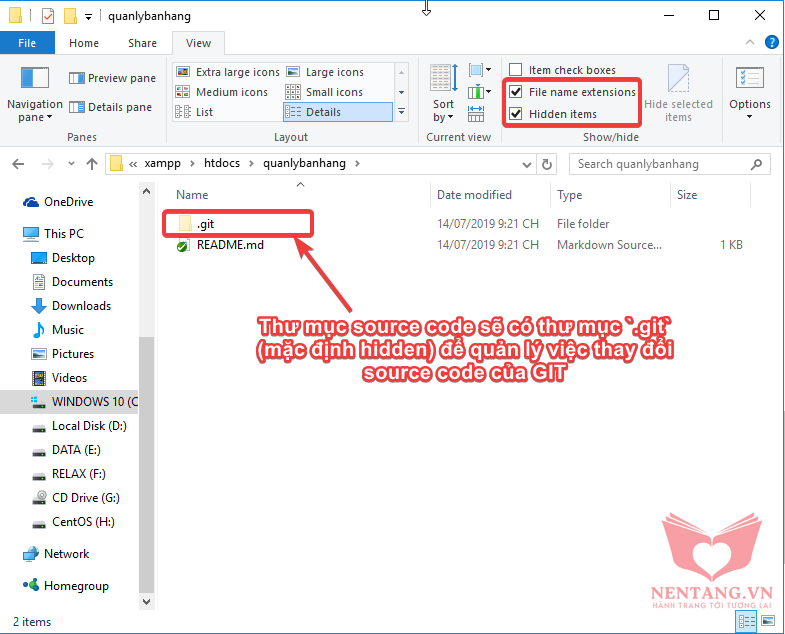
Task: Select Extra large icons layout
Action: [228, 72]
